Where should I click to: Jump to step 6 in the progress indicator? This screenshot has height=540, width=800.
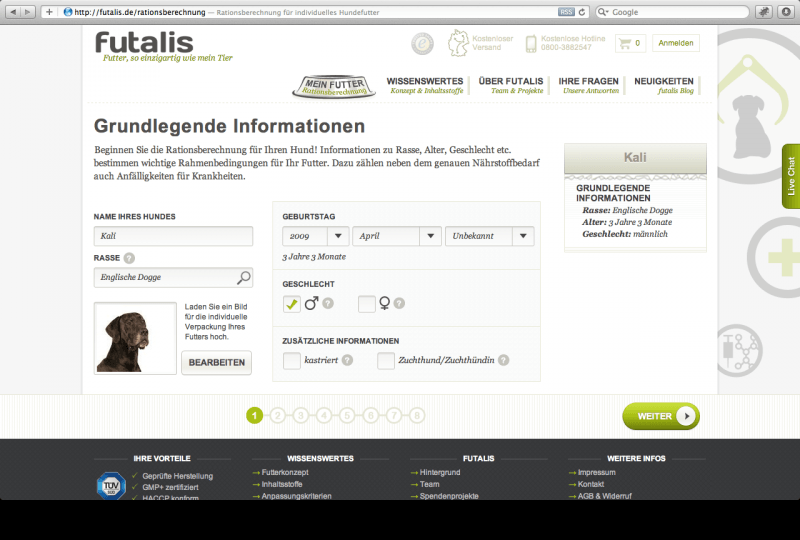click(370, 415)
